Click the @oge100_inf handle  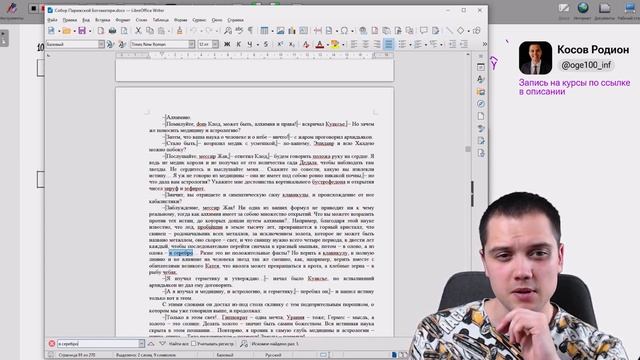point(586,65)
